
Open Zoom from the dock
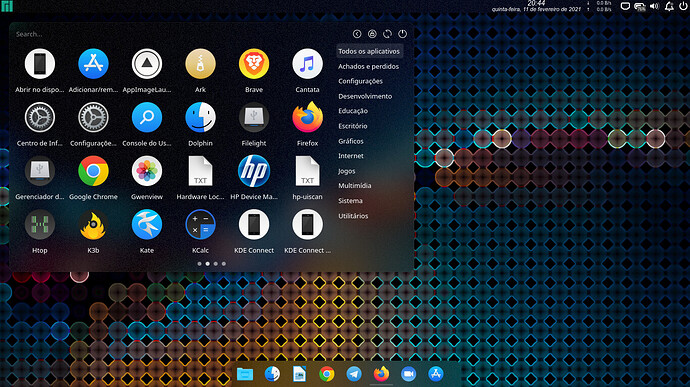[x=408, y=374]
